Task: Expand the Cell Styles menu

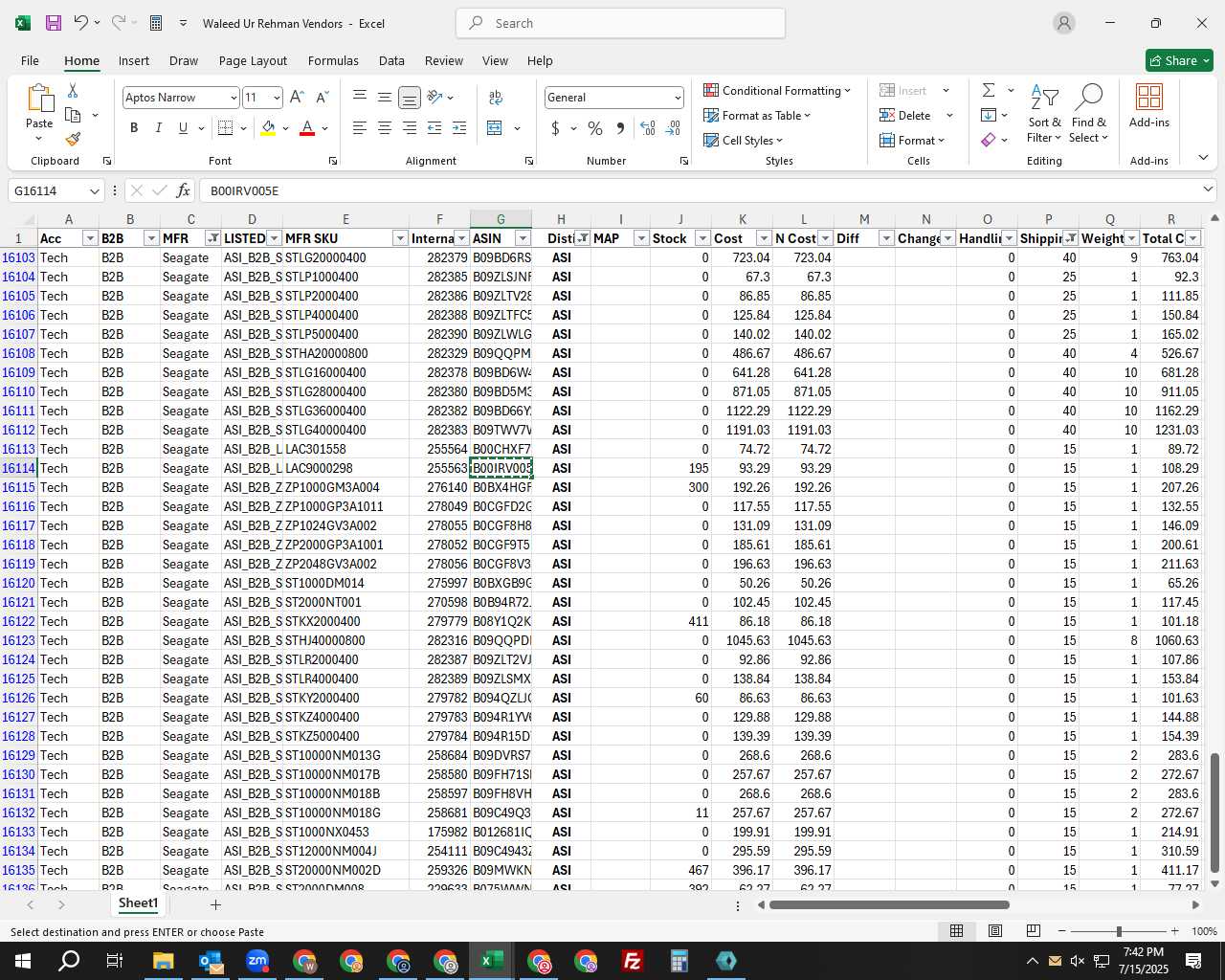Action: pos(744,140)
